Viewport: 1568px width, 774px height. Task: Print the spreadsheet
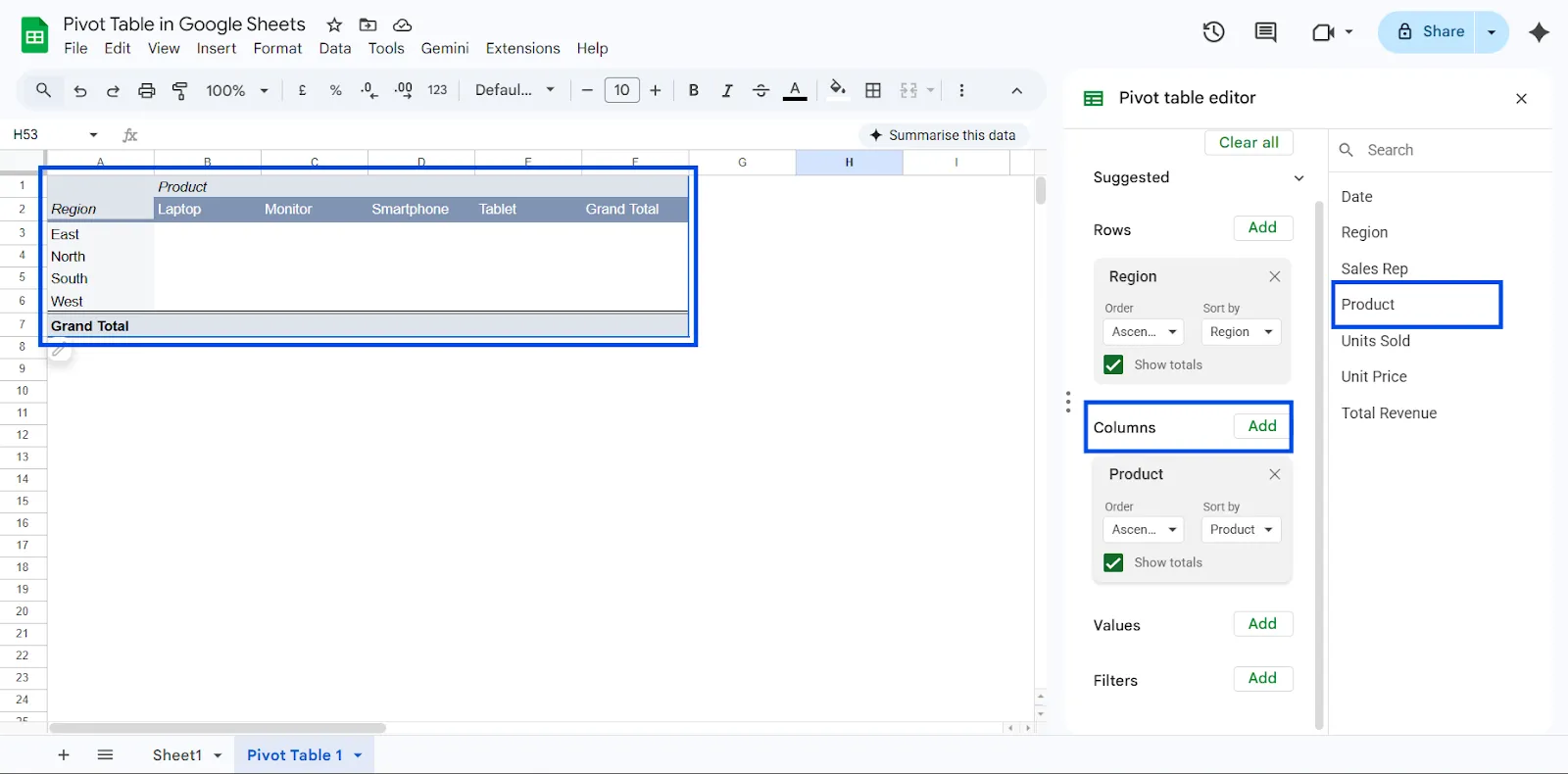click(x=146, y=90)
